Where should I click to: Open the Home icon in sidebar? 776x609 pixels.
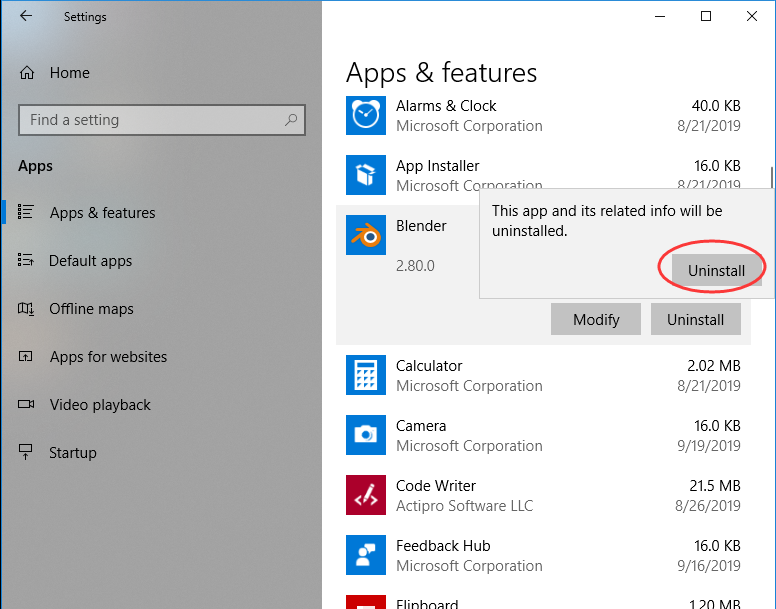pyautogui.click(x=27, y=73)
